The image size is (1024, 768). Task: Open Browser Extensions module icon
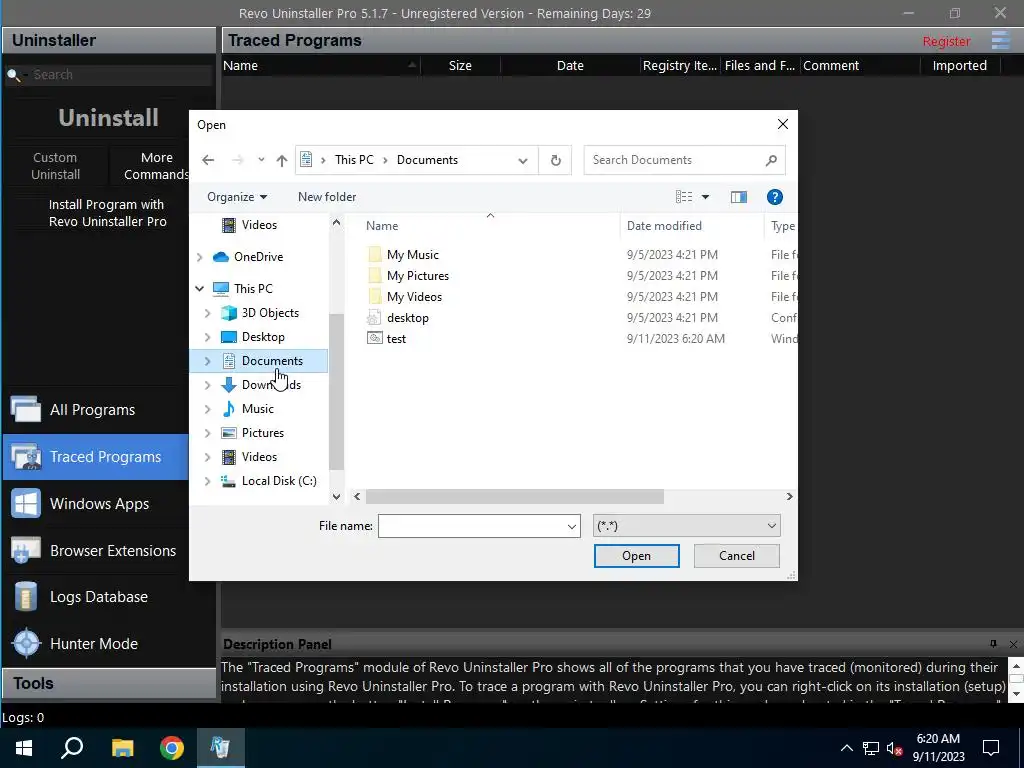point(25,551)
